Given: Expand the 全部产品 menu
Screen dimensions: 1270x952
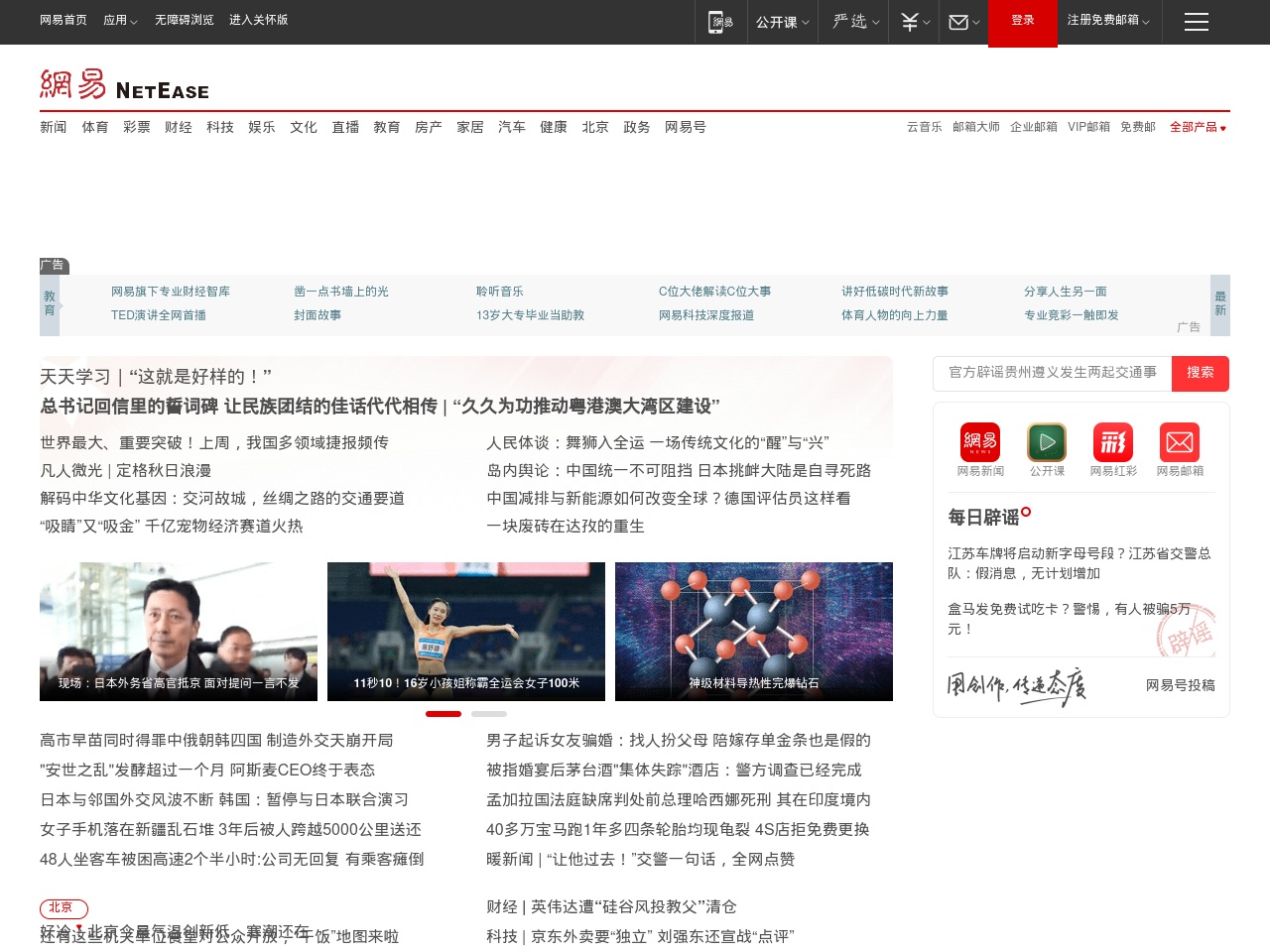Looking at the screenshot, I should click(x=1198, y=127).
